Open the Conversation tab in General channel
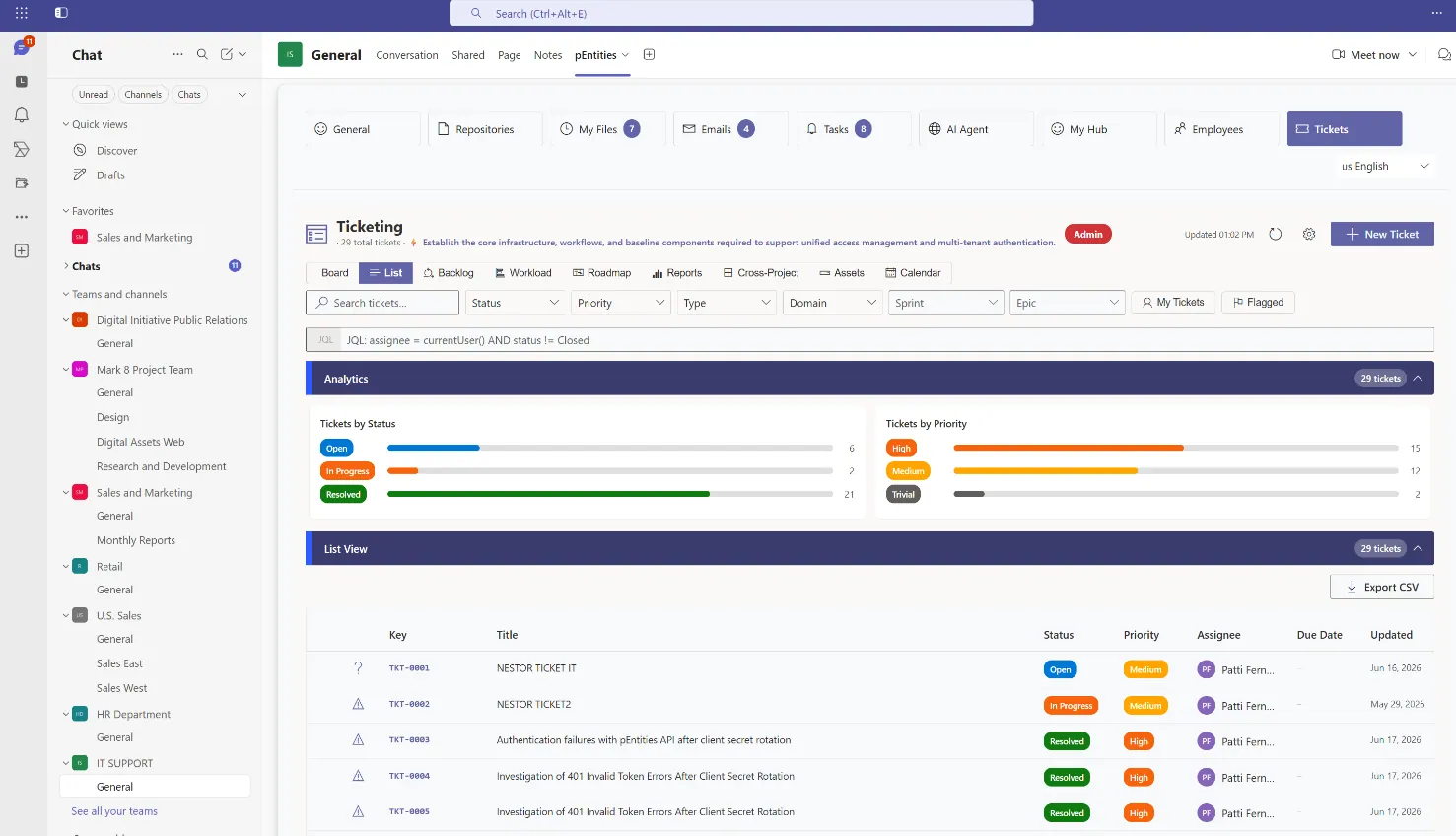This screenshot has width=1456, height=836. (407, 55)
